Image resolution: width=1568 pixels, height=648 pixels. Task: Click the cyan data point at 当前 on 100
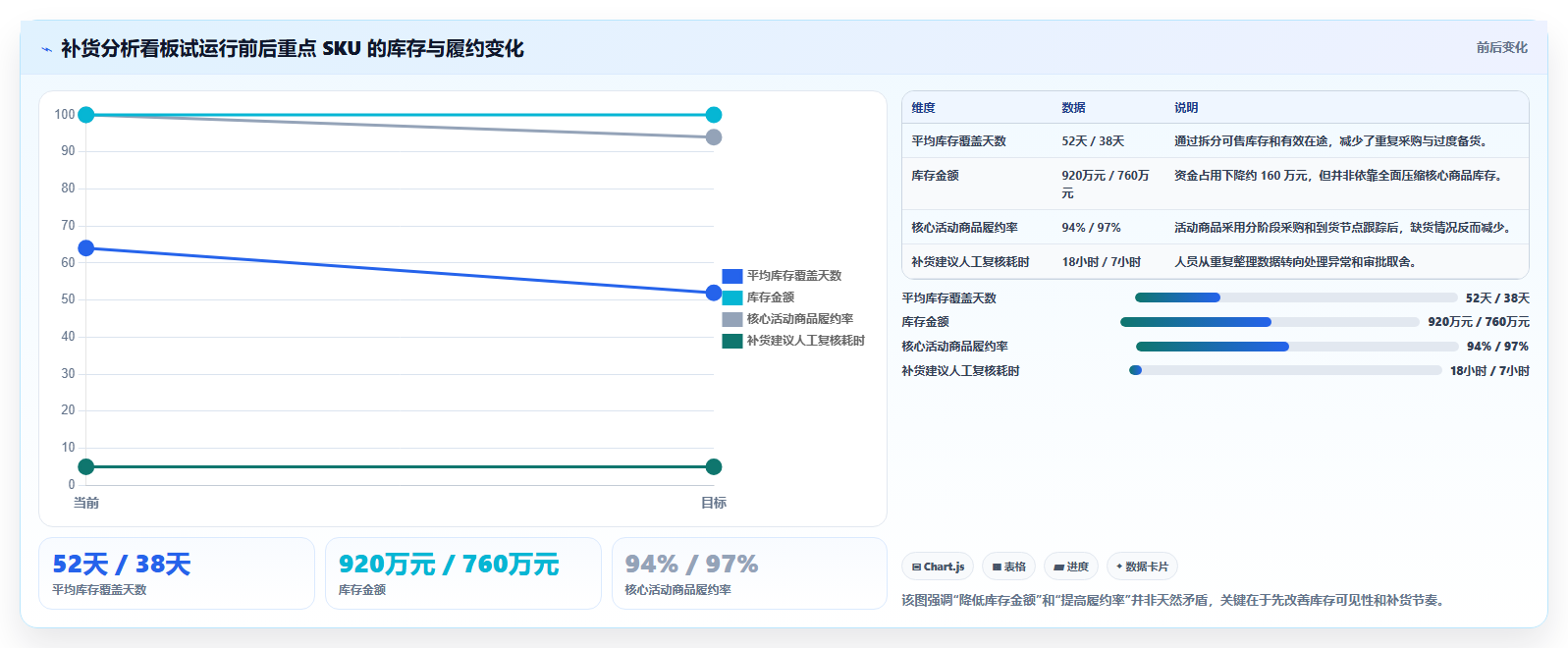point(86,115)
